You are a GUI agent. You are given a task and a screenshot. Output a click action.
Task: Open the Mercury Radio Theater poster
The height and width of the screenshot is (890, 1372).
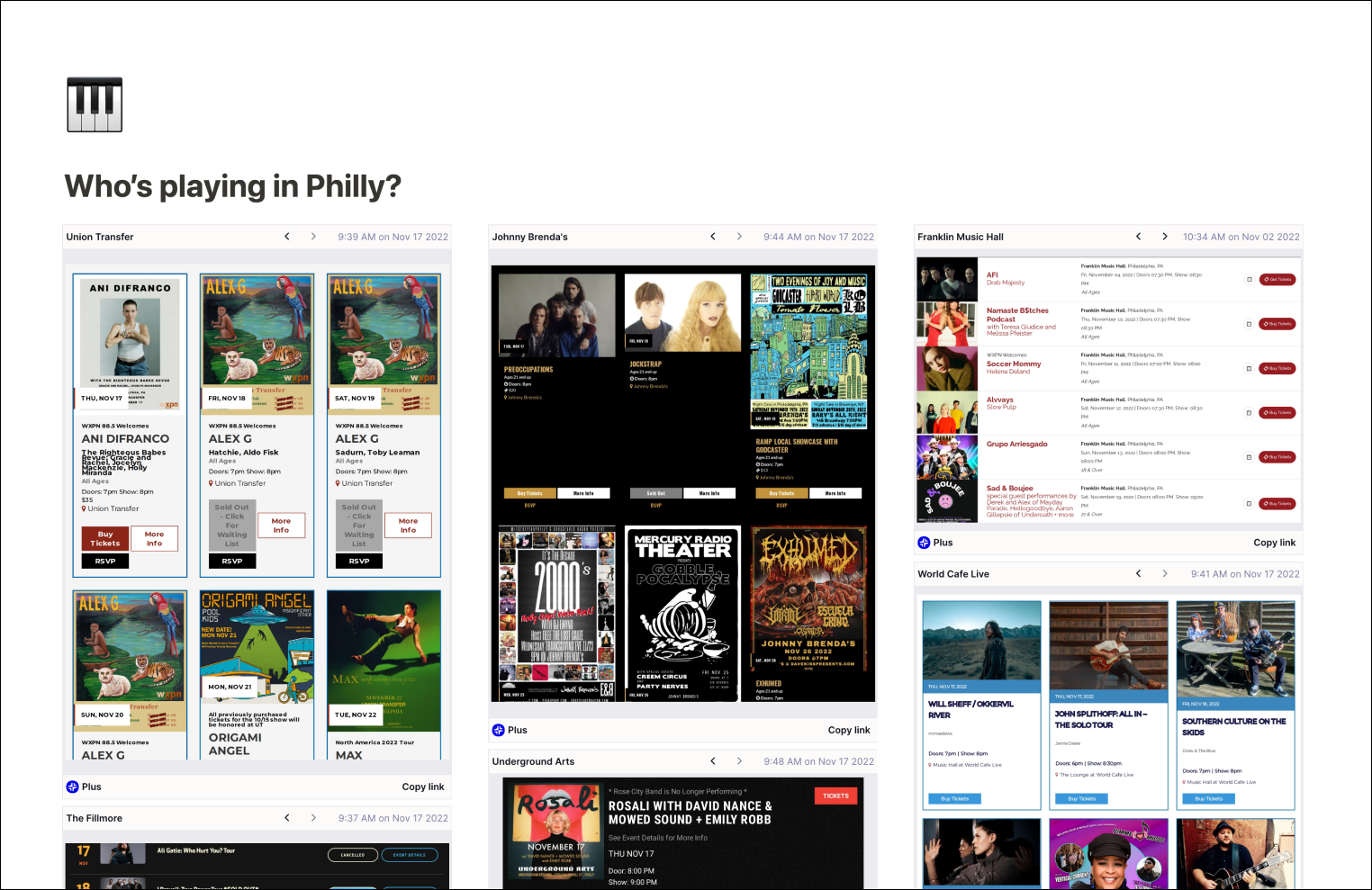(x=683, y=614)
